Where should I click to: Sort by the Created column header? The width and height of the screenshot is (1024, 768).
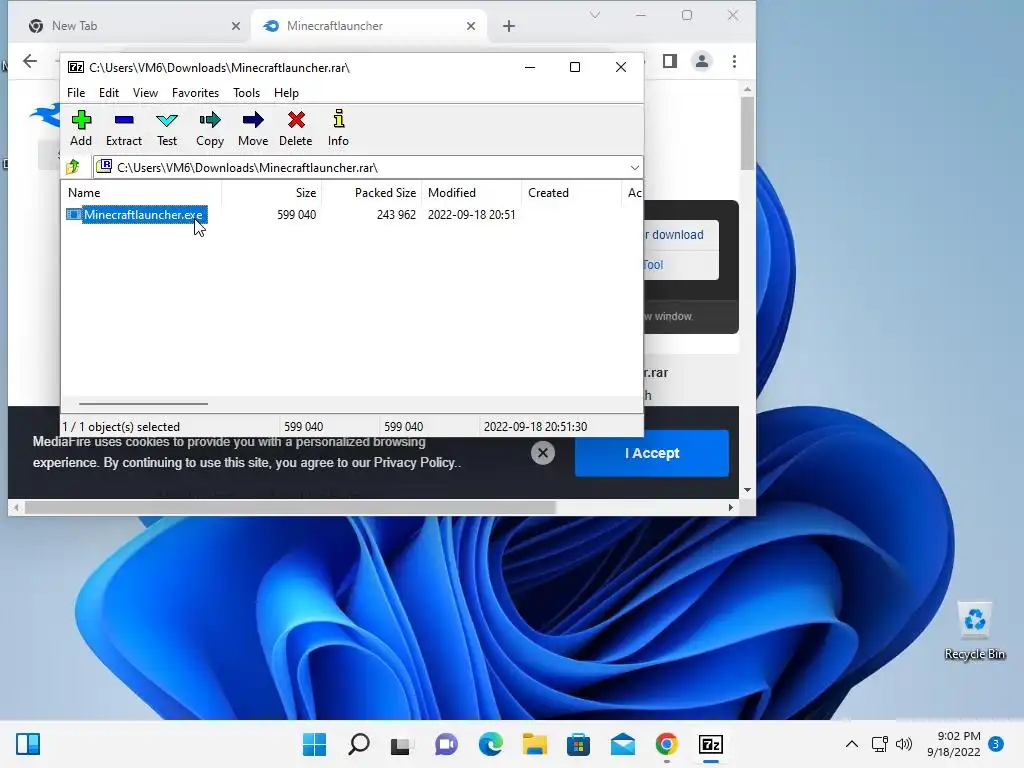[571, 193]
